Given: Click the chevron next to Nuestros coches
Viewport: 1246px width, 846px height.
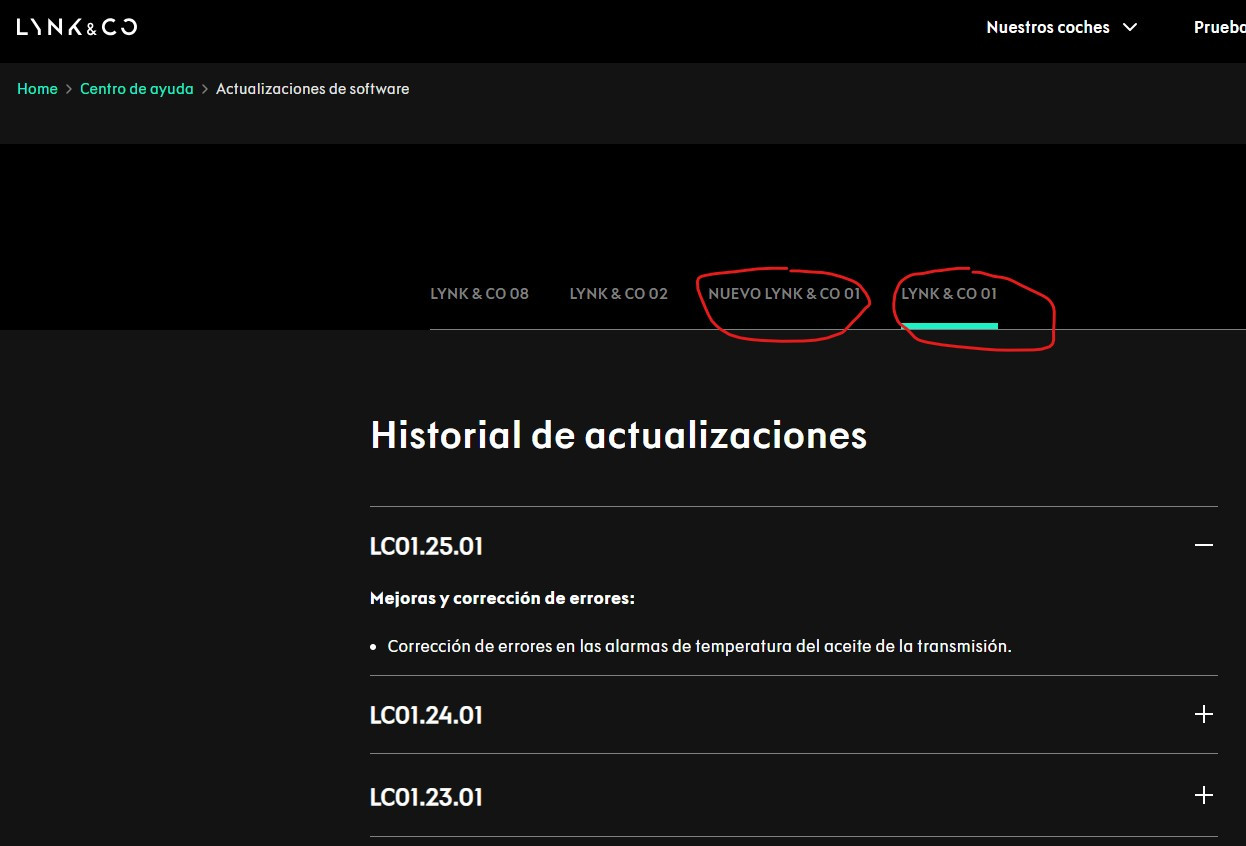Looking at the screenshot, I should 1130,27.
